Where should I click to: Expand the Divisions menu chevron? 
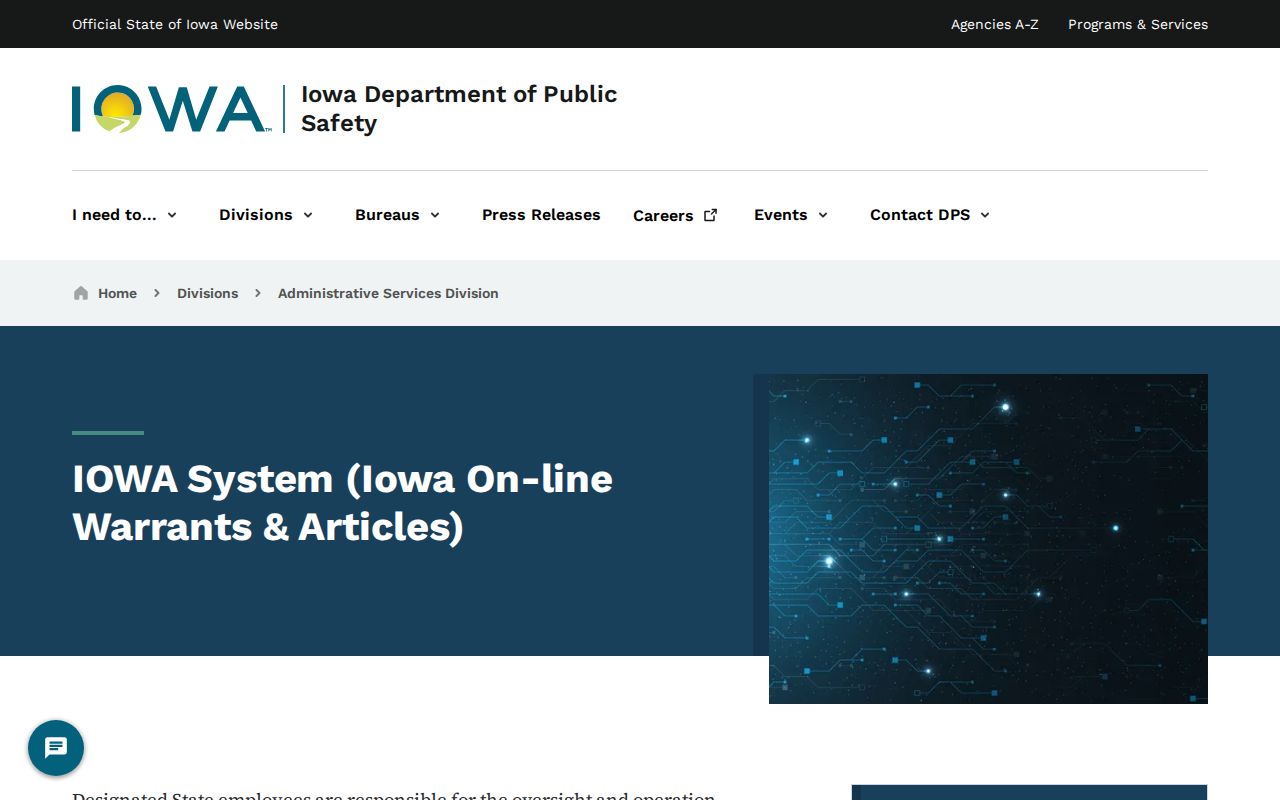[x=308, y=215]
